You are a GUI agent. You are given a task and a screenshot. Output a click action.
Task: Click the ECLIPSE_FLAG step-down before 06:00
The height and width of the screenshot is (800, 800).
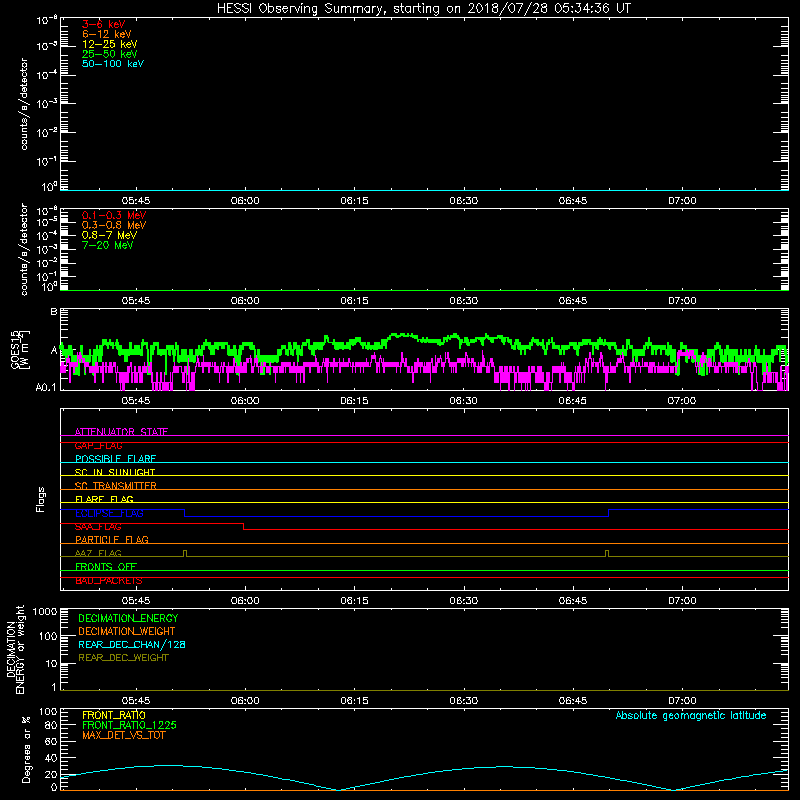click(185, 513)
